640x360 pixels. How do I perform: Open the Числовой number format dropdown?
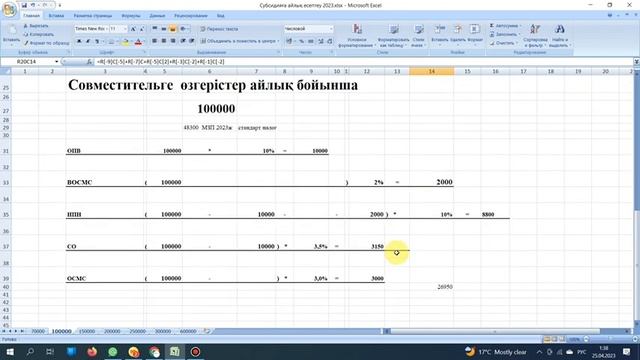coord(331,29)
